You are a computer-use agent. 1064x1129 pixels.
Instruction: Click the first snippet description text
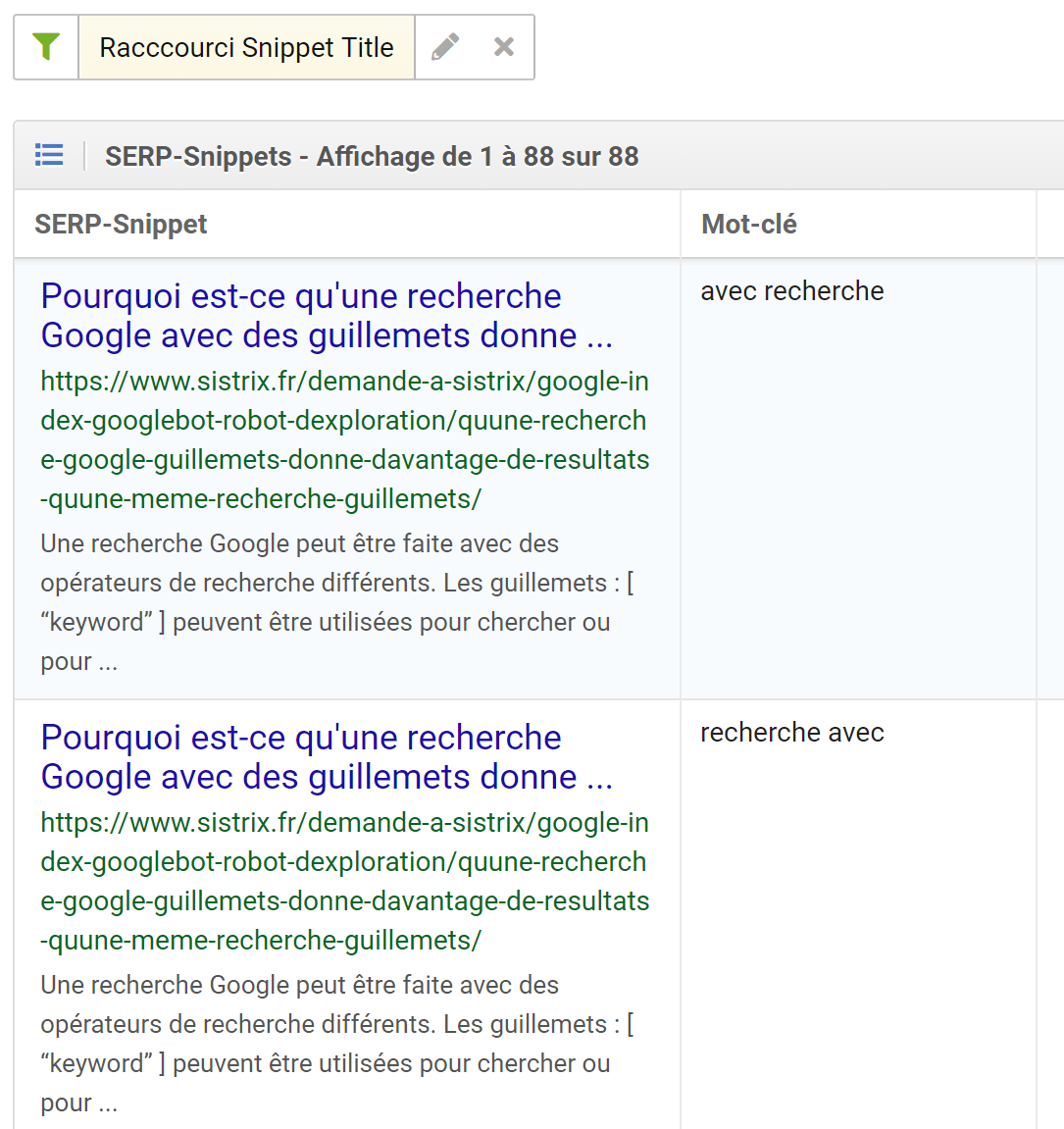(x=337, y=602)
